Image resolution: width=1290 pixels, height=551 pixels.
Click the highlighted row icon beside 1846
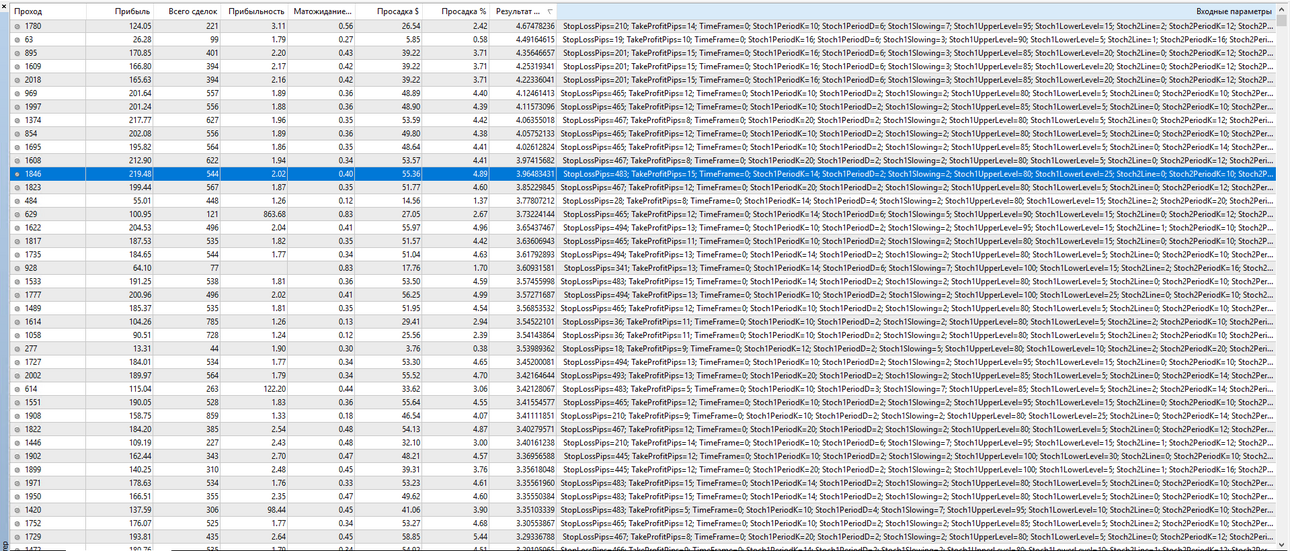17,174
